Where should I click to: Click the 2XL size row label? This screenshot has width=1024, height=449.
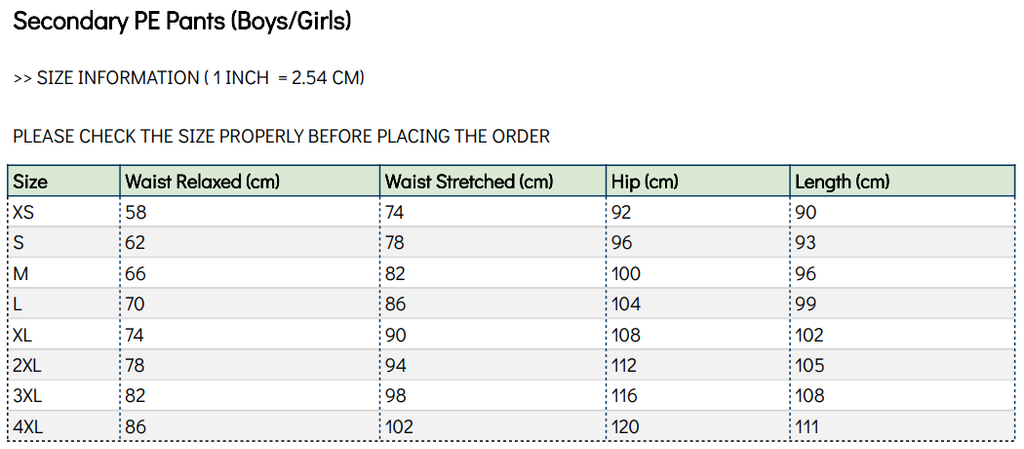click(x=29, y=365)
